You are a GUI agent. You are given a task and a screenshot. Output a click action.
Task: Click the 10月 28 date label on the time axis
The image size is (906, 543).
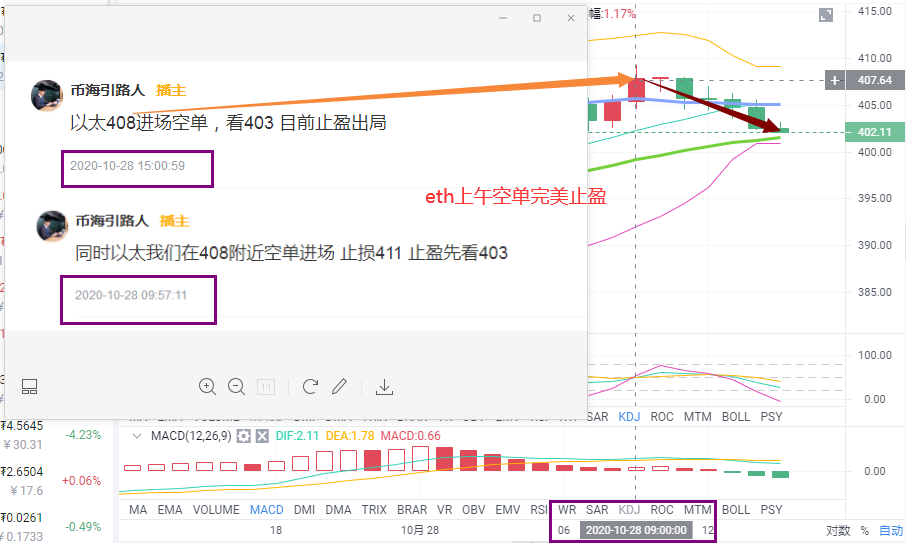click(x=419, y=530)
